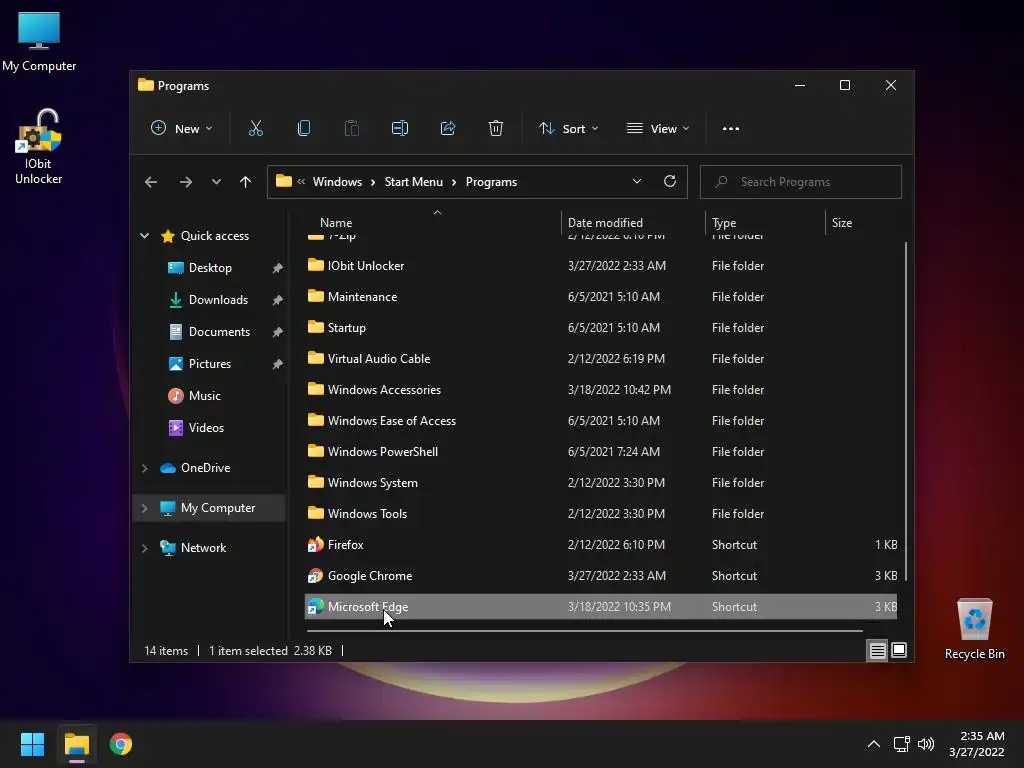Select Windows Ease of Access folder
This screenshot has width=1024, height=768.
pos(601,421)
